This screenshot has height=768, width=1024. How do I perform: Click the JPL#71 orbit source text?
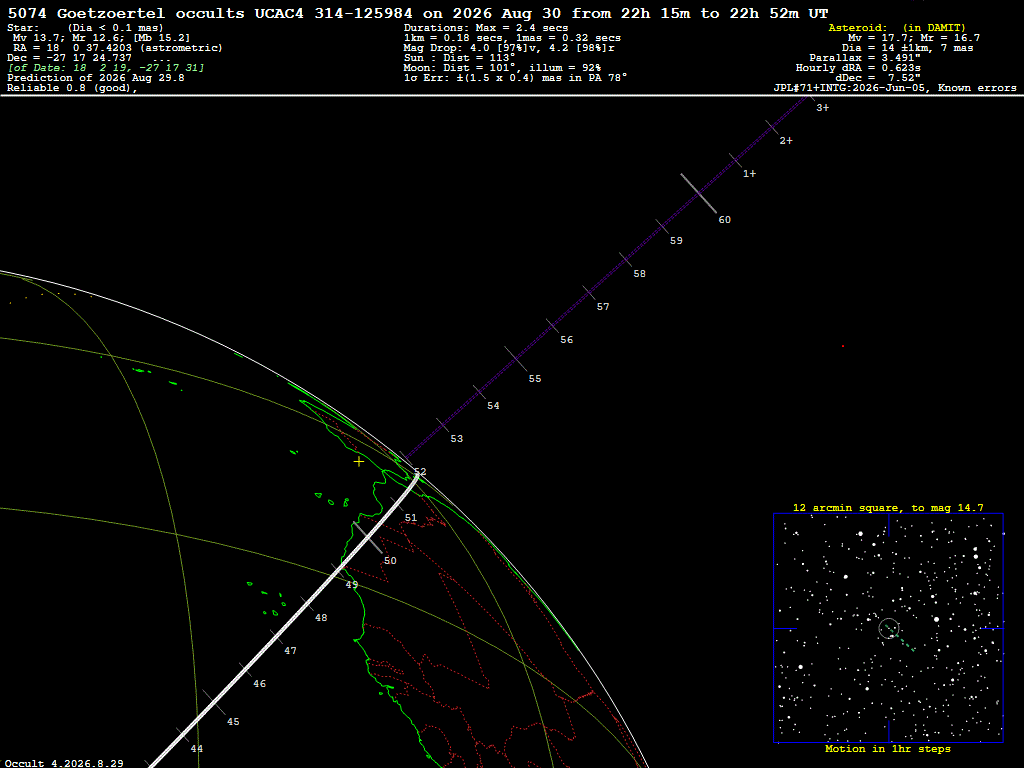pyautogui.click(x=895, y=88)
